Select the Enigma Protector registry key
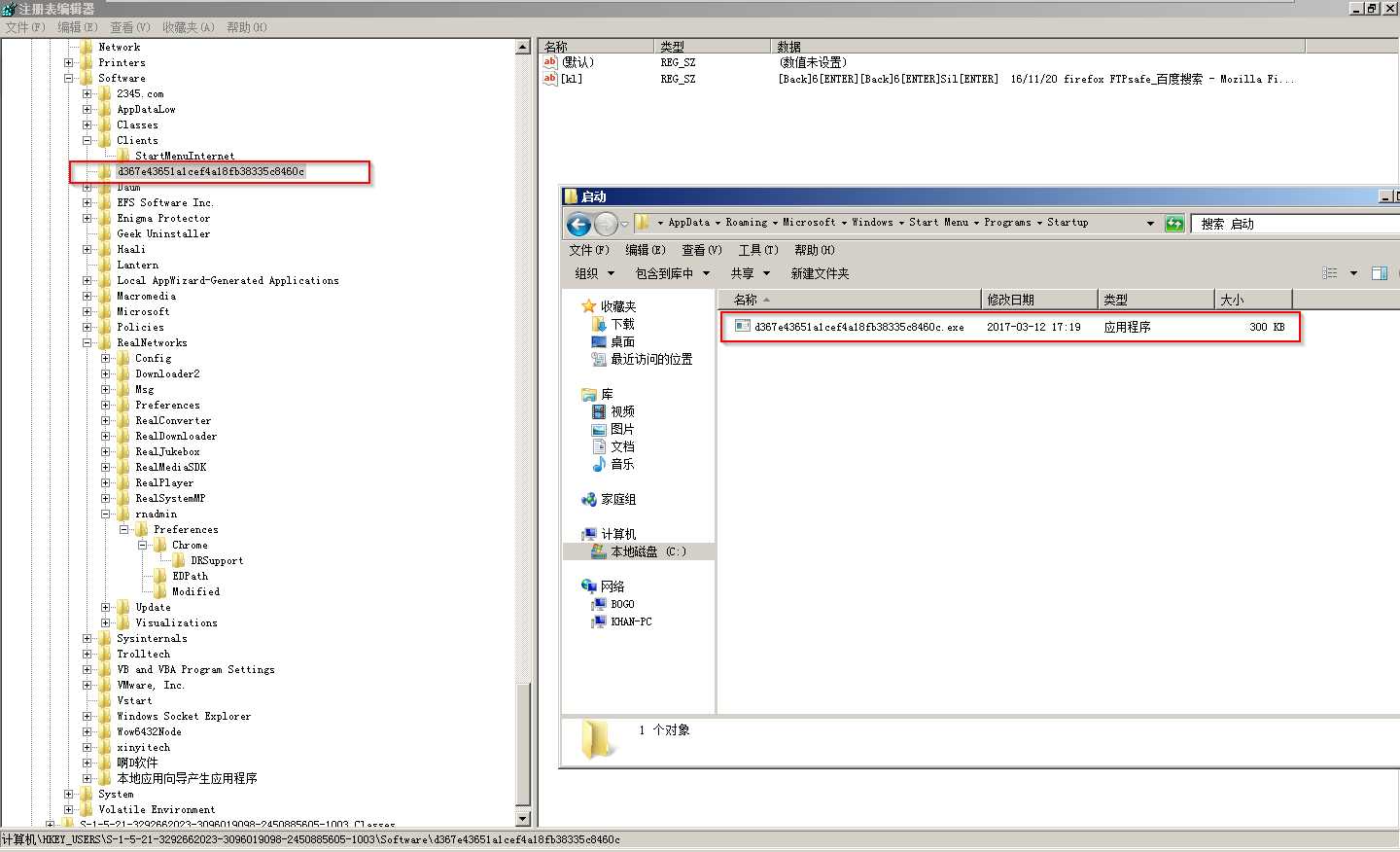Image resolution: width=1400 pixels, height=852 pixels. click(163, 218)
